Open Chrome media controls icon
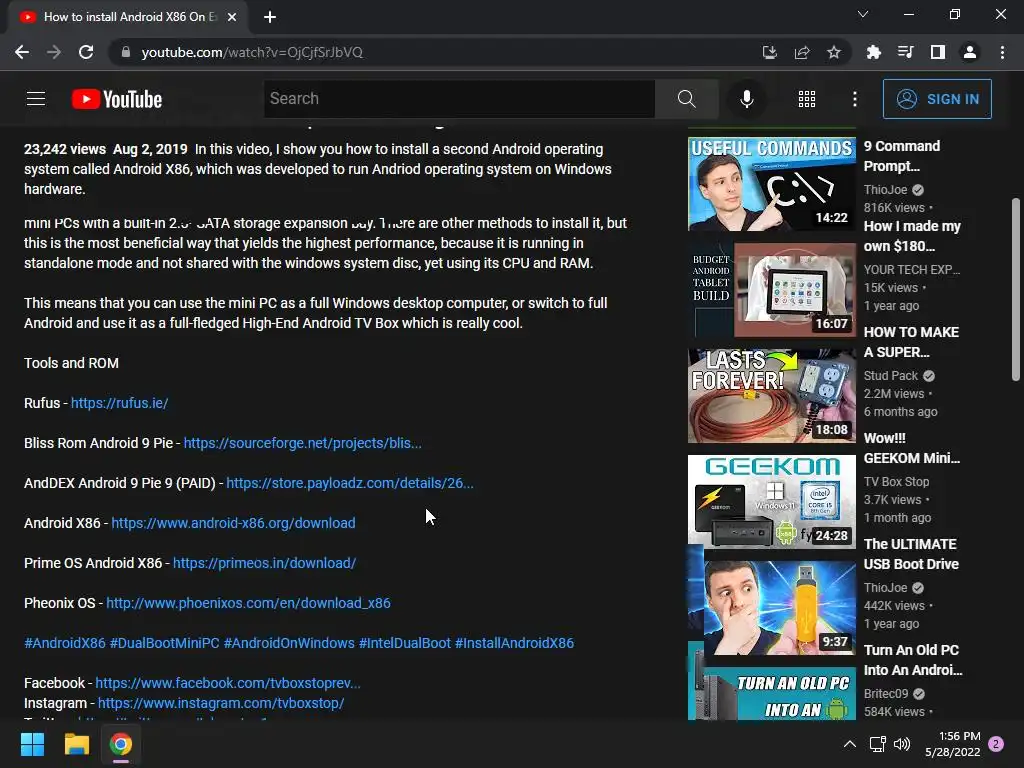This screenshot has width=1024, height=768. 905,52
